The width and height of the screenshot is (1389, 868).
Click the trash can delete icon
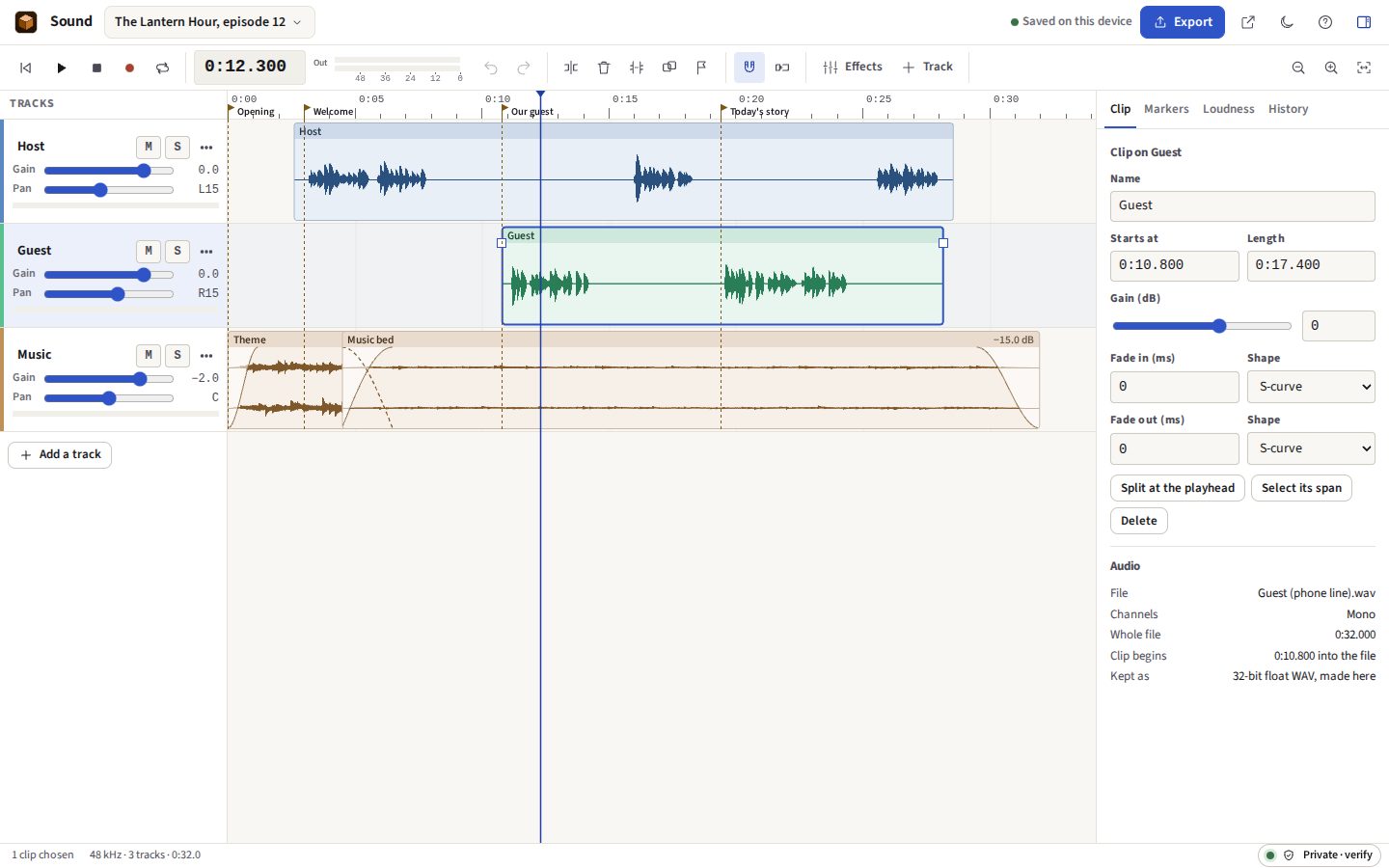604,68
